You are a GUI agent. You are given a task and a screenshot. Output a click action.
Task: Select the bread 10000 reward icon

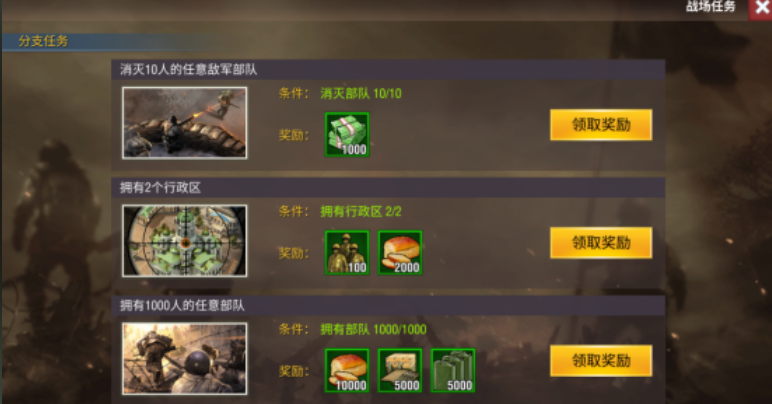(x=347, y=371)
